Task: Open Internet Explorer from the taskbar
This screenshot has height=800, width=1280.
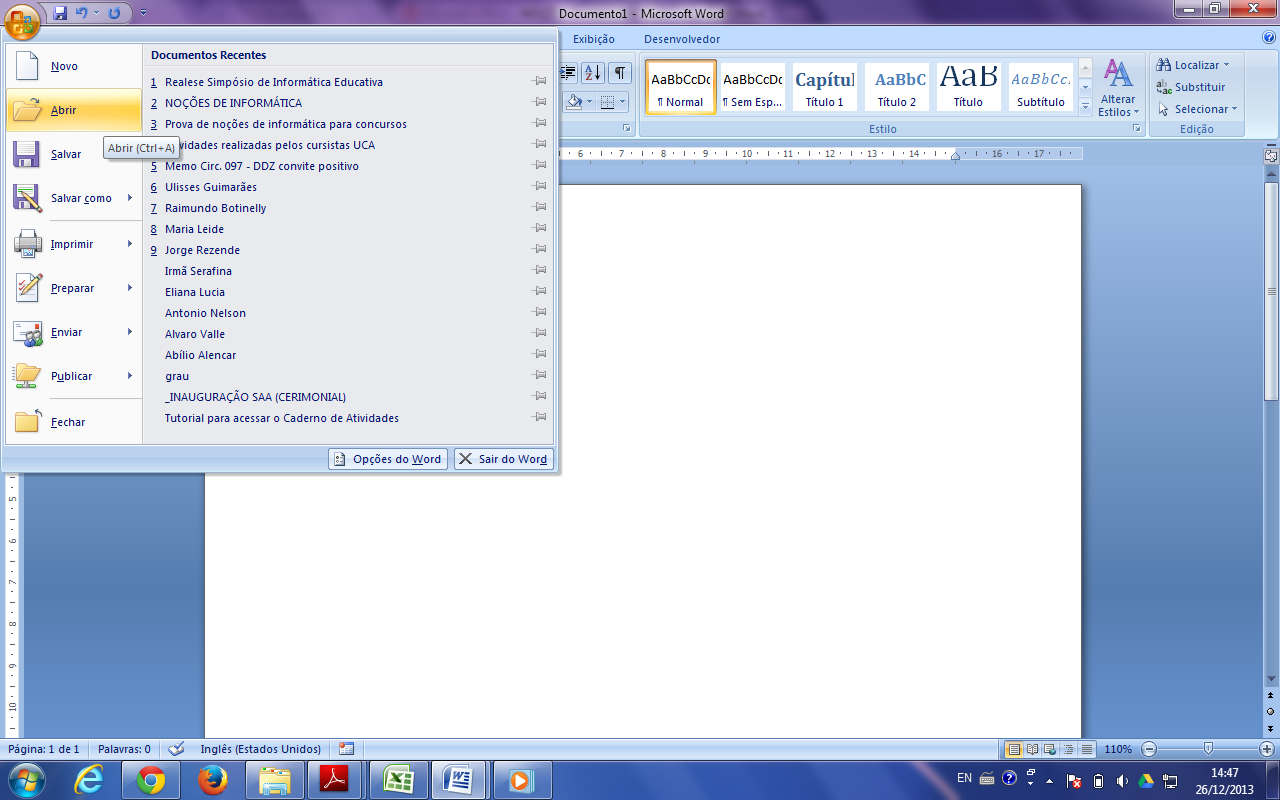Action: [x=89, y=779]
